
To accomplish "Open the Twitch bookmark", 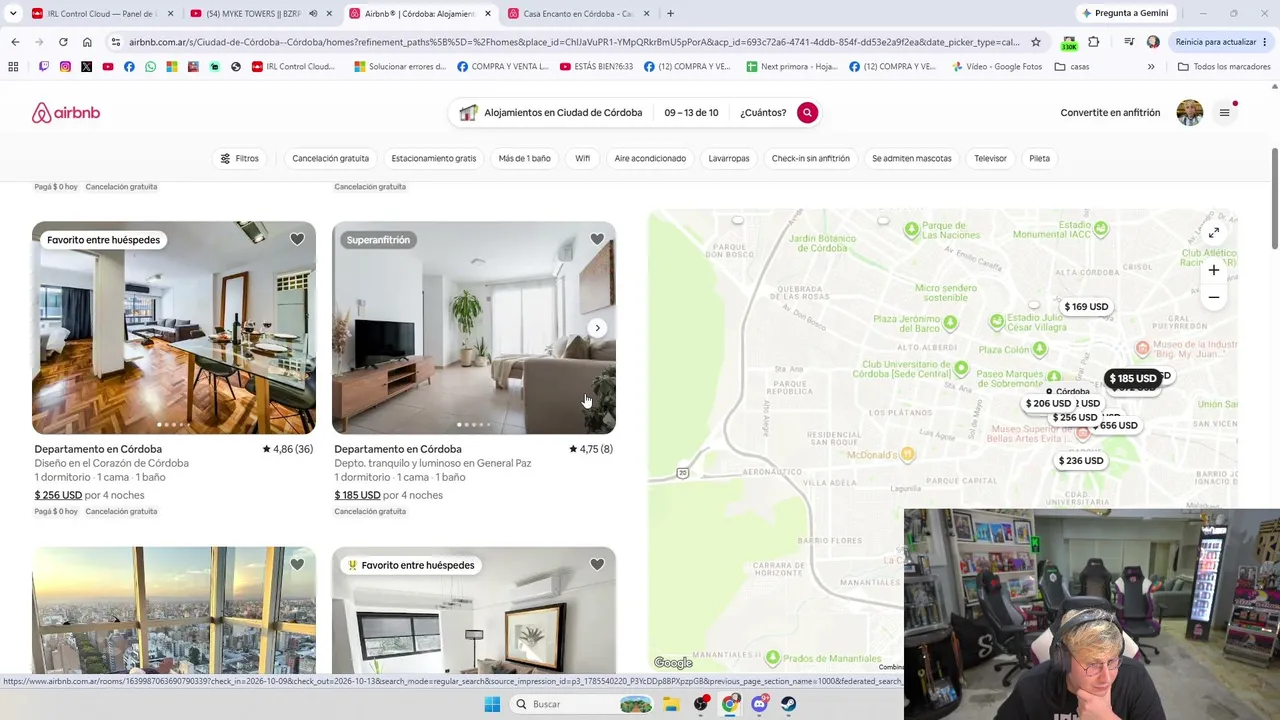I will (44, 67).
